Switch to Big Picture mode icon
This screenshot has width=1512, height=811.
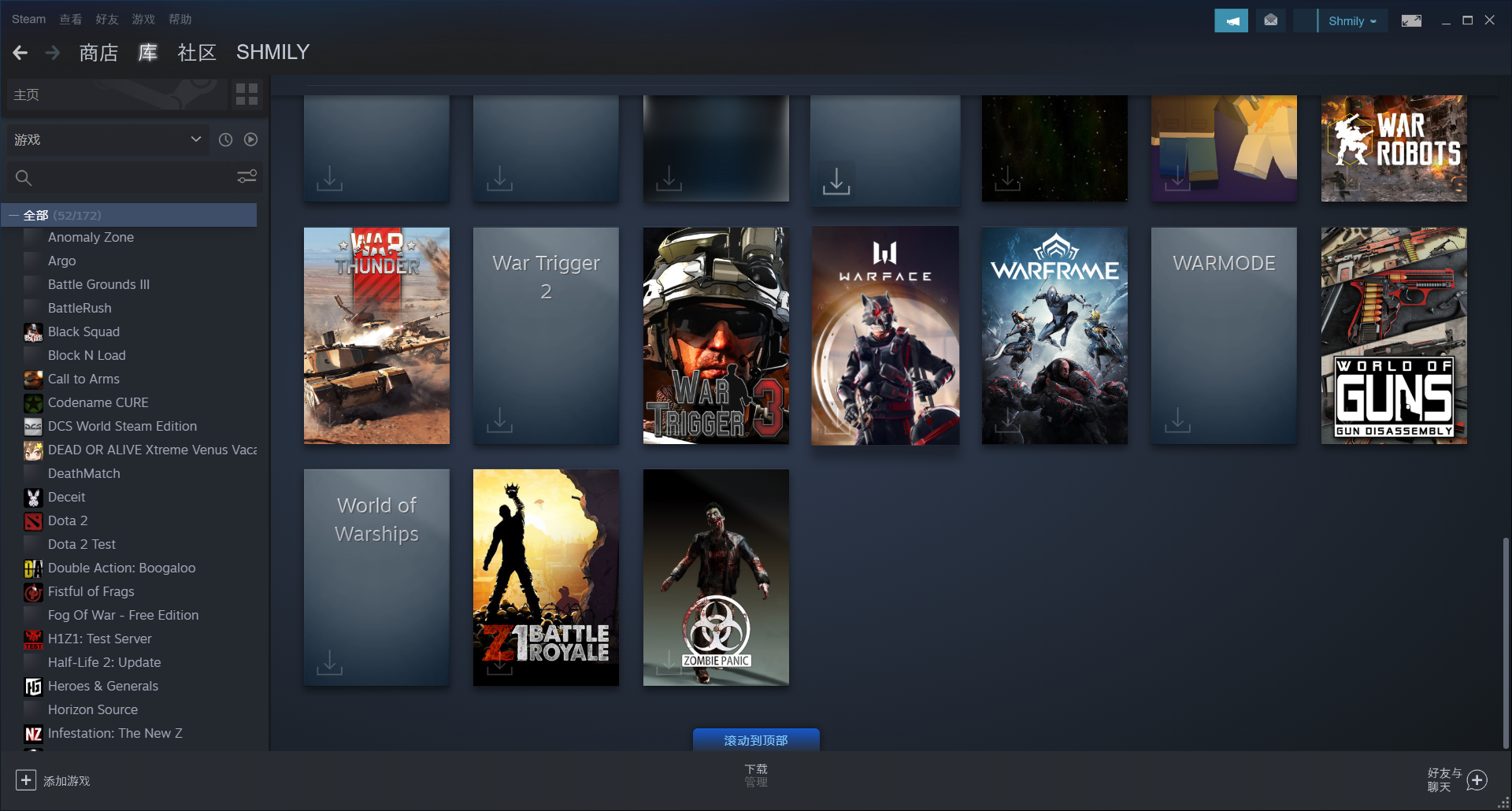[1411, 20]
